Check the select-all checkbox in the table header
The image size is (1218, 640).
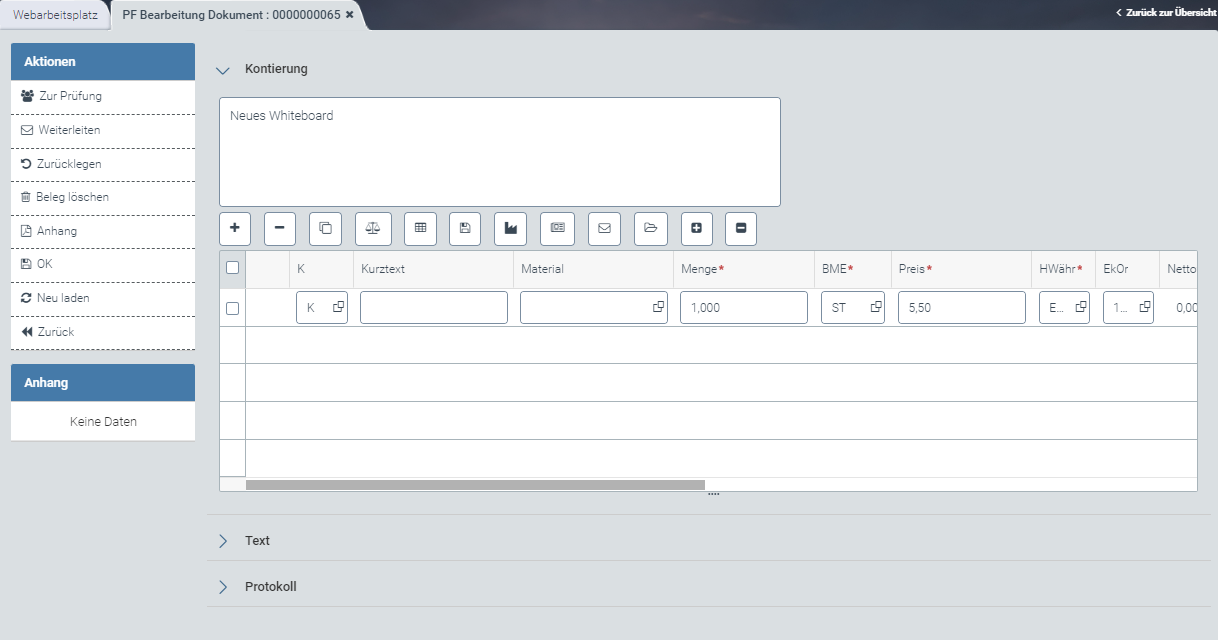click(232, 268)
